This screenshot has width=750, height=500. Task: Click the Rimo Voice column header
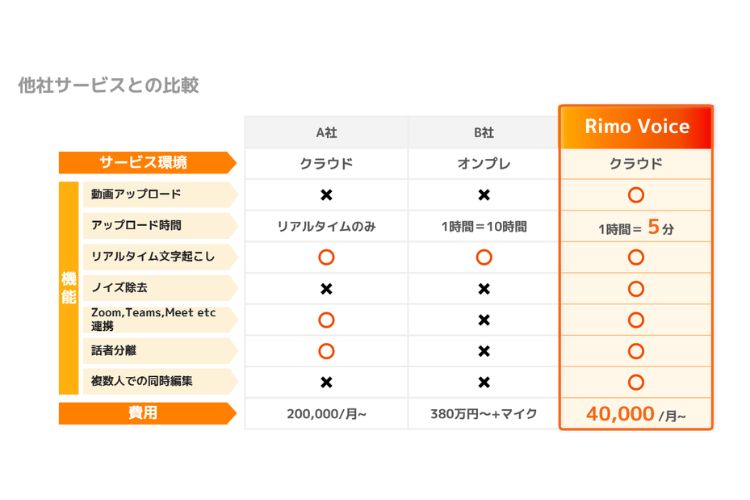point(636,127)
